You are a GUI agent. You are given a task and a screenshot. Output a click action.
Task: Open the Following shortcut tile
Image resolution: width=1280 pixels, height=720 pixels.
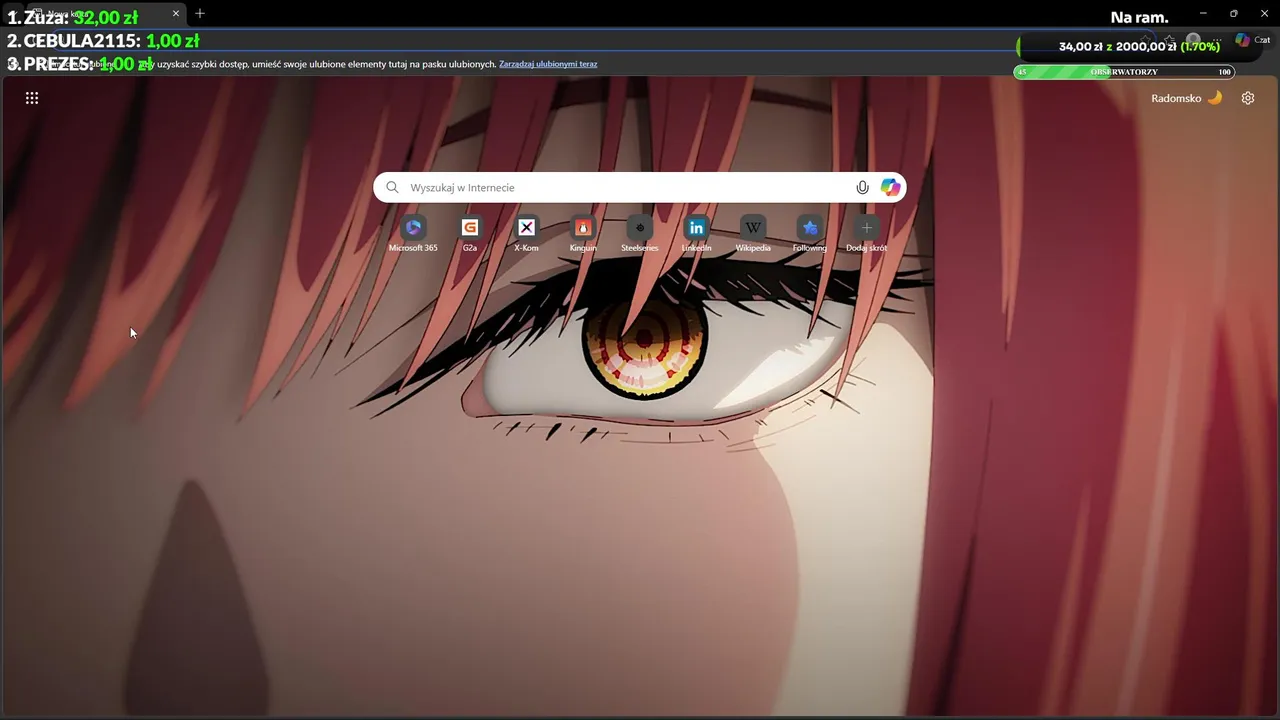click(x=810, y=234)
